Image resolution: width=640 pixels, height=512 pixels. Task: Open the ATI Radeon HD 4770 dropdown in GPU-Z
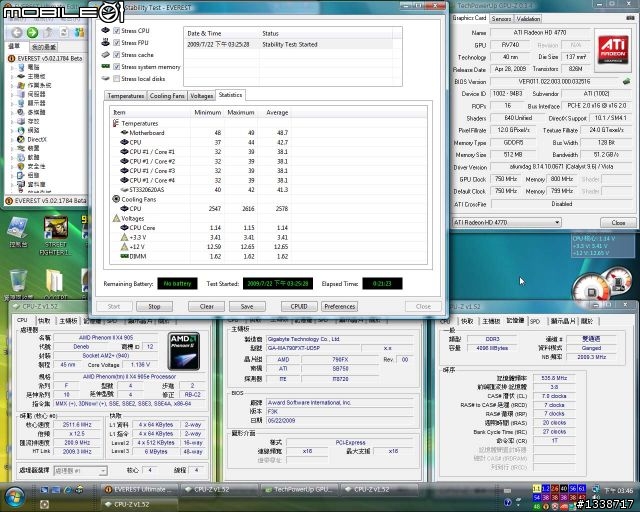(507, 223)
